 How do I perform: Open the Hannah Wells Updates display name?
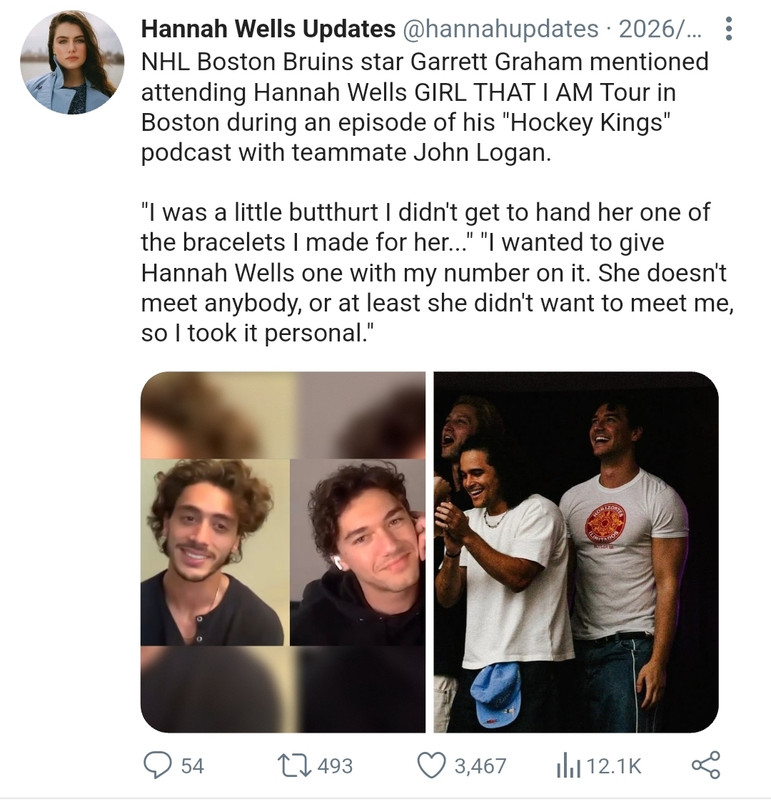[268, 29]
